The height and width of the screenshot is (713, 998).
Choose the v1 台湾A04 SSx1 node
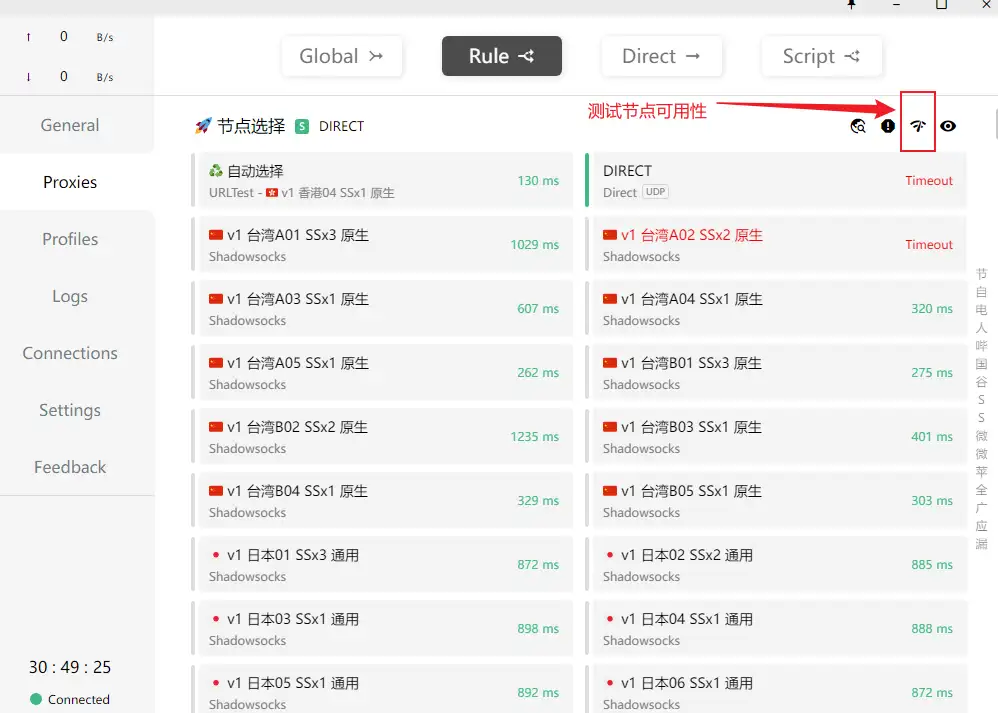776,308
